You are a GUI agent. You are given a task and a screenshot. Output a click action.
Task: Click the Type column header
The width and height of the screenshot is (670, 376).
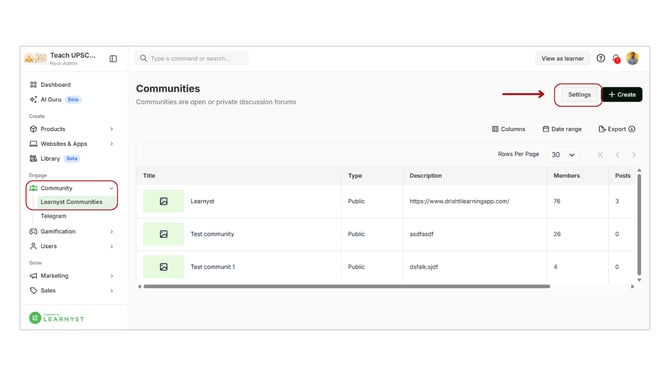point(355,176)
